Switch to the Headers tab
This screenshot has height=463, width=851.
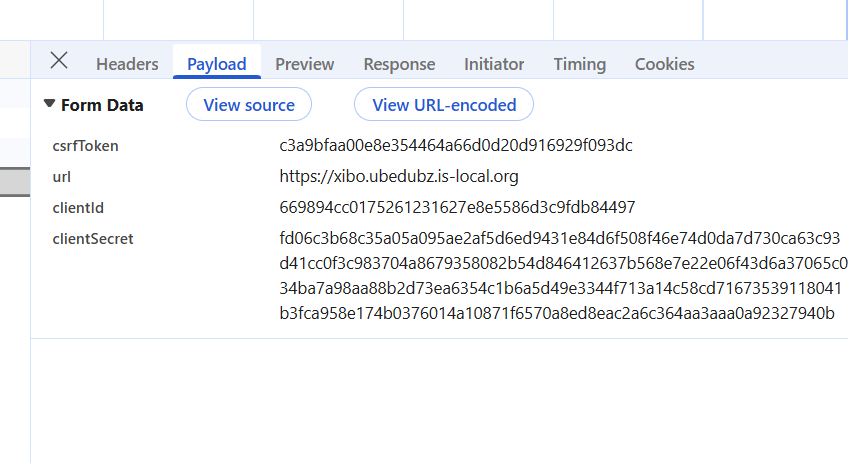pos(127,64)
